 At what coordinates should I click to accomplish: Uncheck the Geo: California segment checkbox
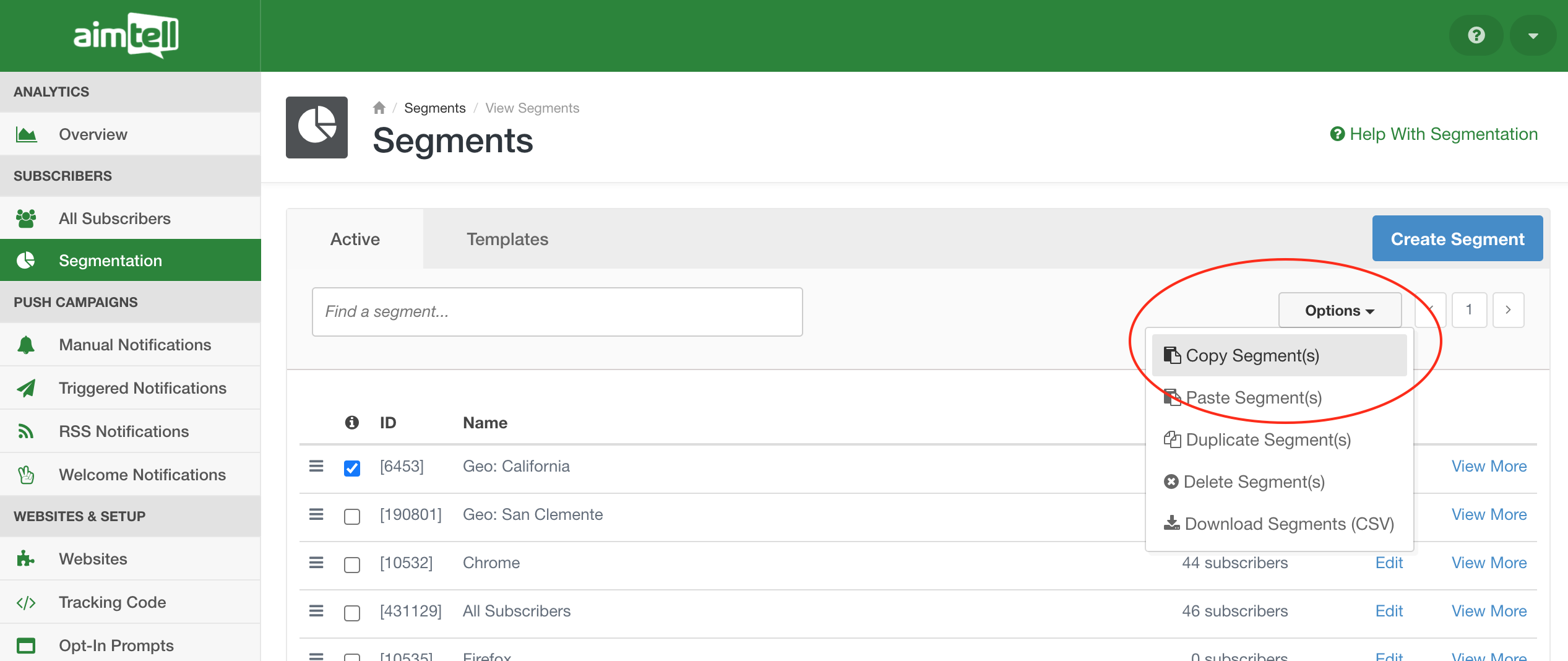[352, 468]
